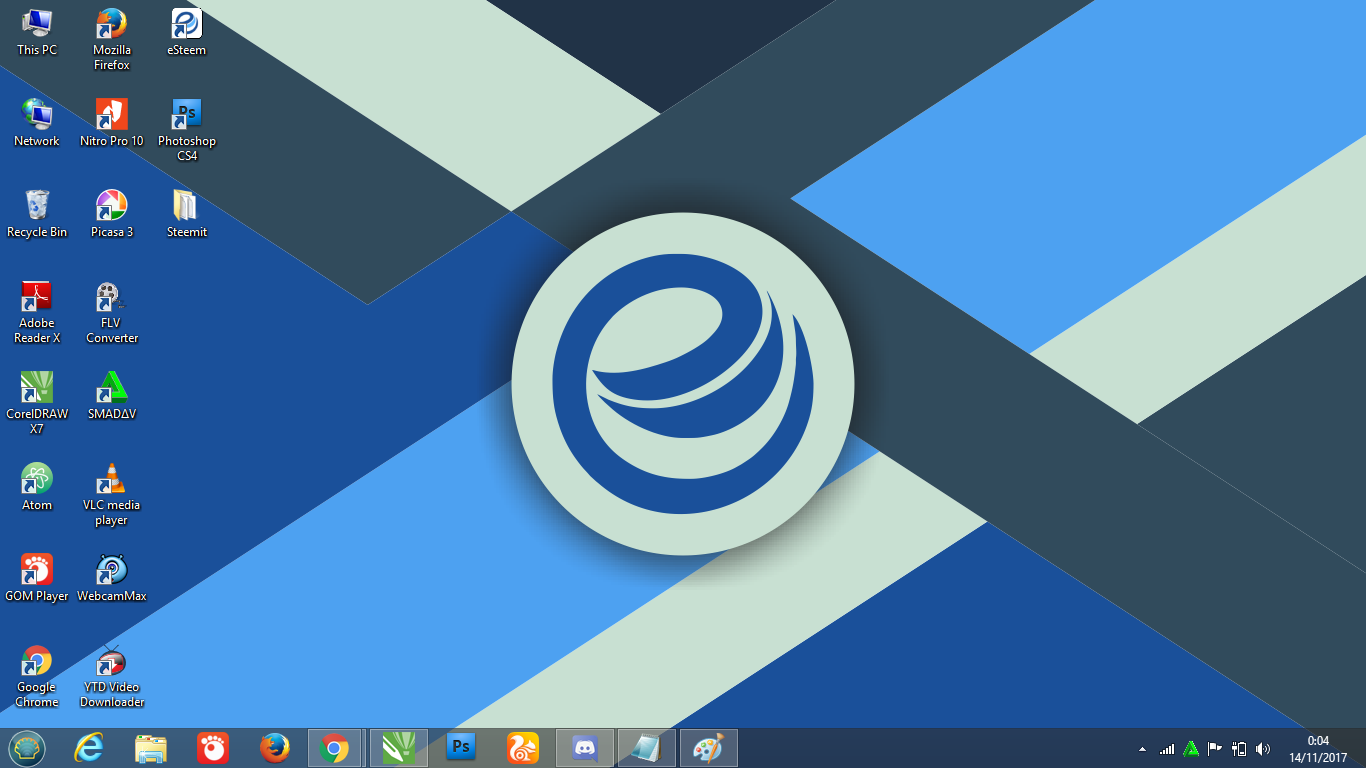Screen dimensions: 1366x768
Task: Select the FLV Converter shortcut
Action: [112, 313]
